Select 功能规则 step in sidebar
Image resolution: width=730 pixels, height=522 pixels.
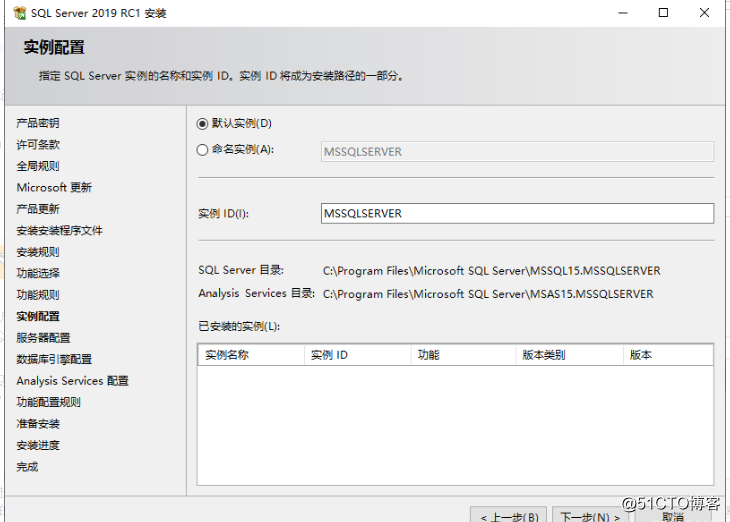(38, 295)
